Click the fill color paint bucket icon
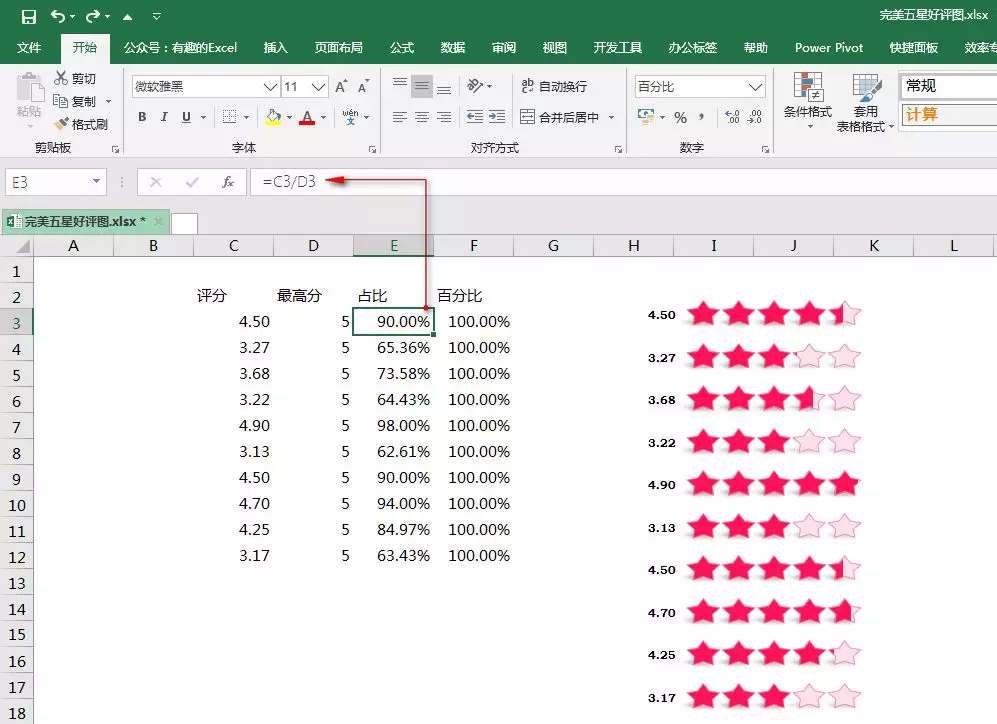Image resolution: width=997 pixels, height=724 pixels. pos(273,117)
